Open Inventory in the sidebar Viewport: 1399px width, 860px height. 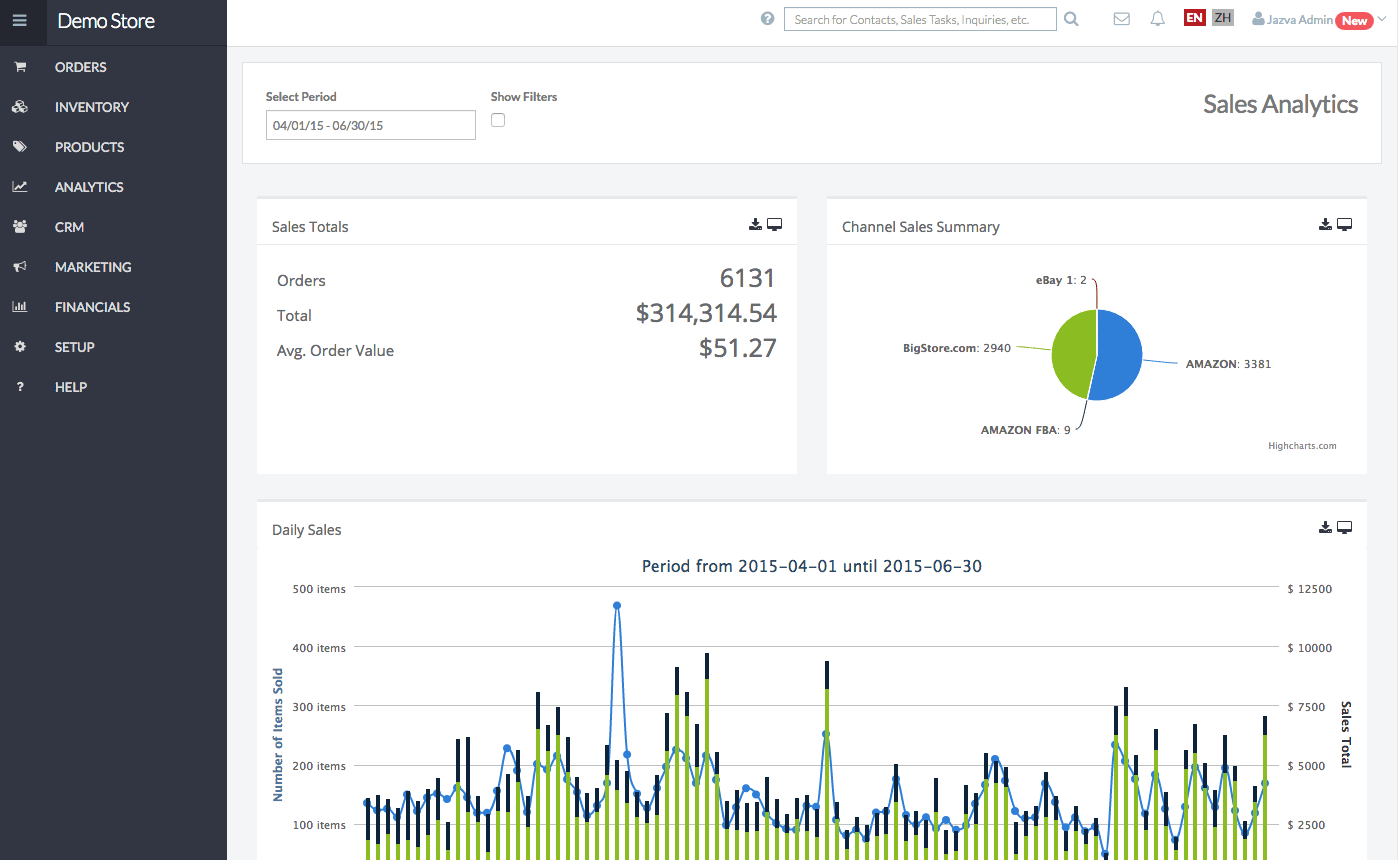tap(92, 107)
